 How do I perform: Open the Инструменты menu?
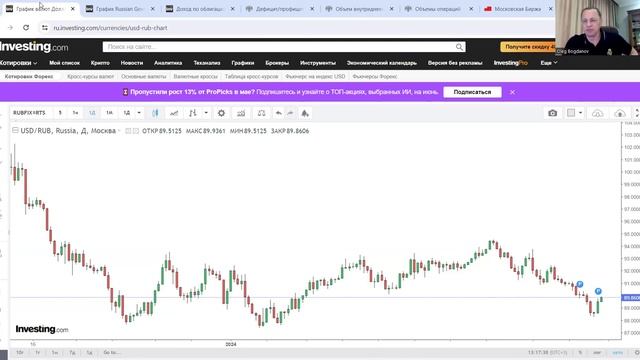click(x=318, y=63)
